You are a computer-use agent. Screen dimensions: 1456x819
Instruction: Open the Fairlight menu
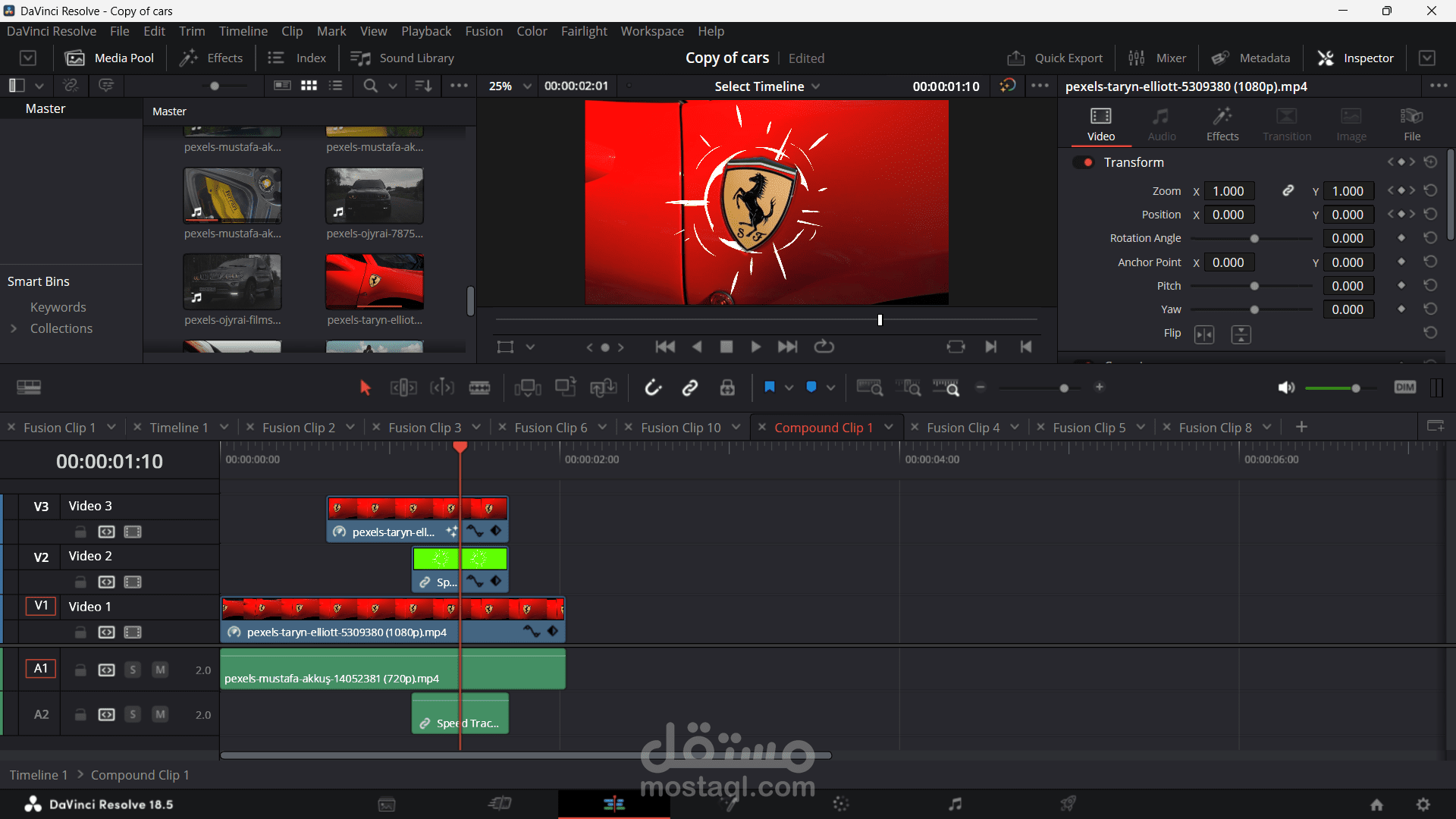pyautogui.click(x=583, y=31)
